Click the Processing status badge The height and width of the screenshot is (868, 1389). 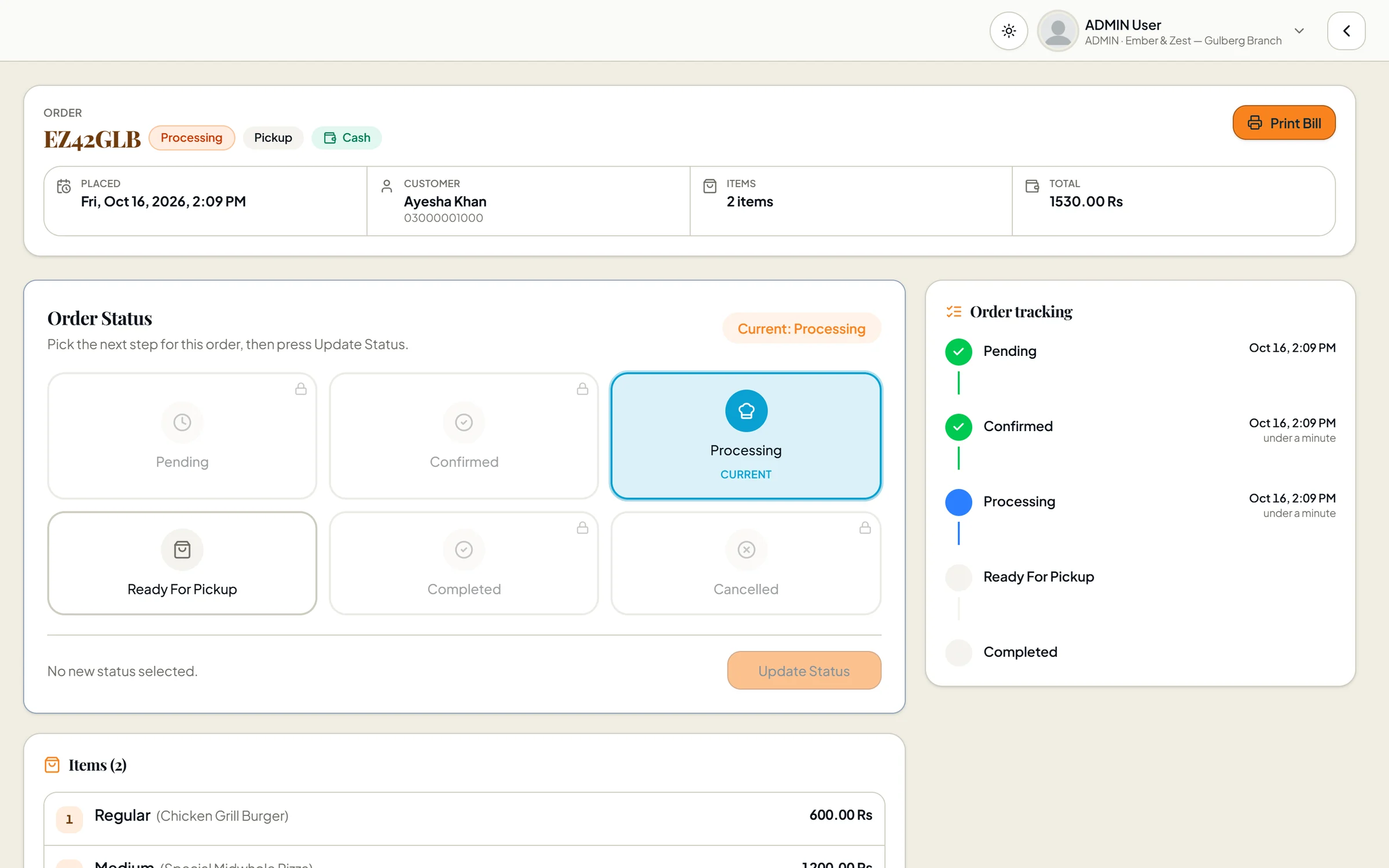192,138
